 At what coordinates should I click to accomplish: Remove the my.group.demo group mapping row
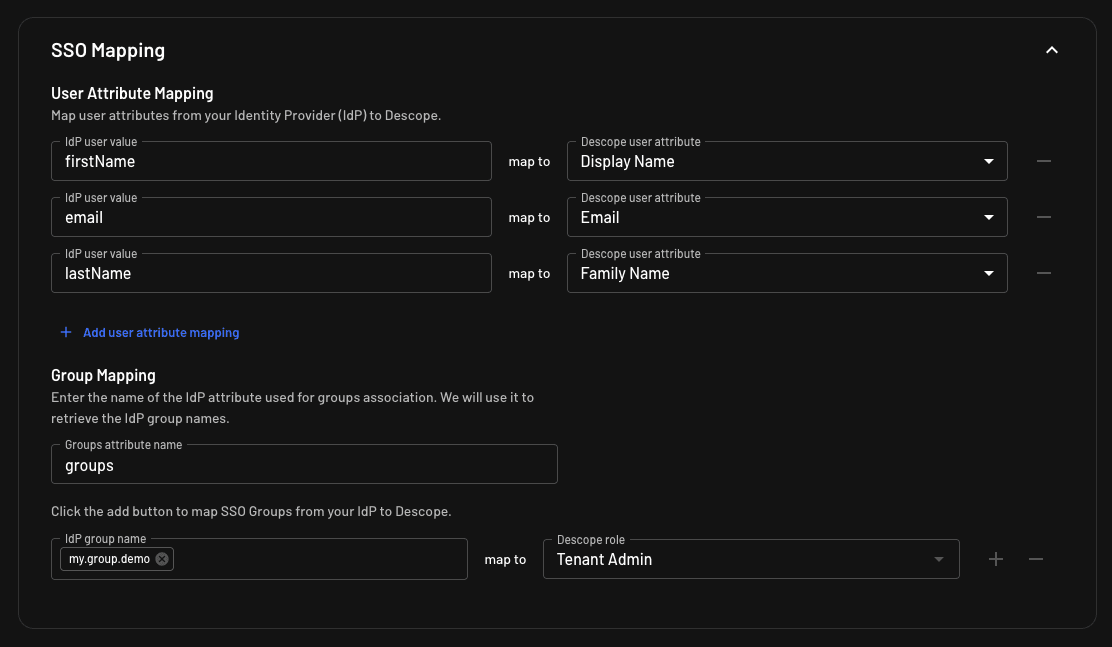1036,559
